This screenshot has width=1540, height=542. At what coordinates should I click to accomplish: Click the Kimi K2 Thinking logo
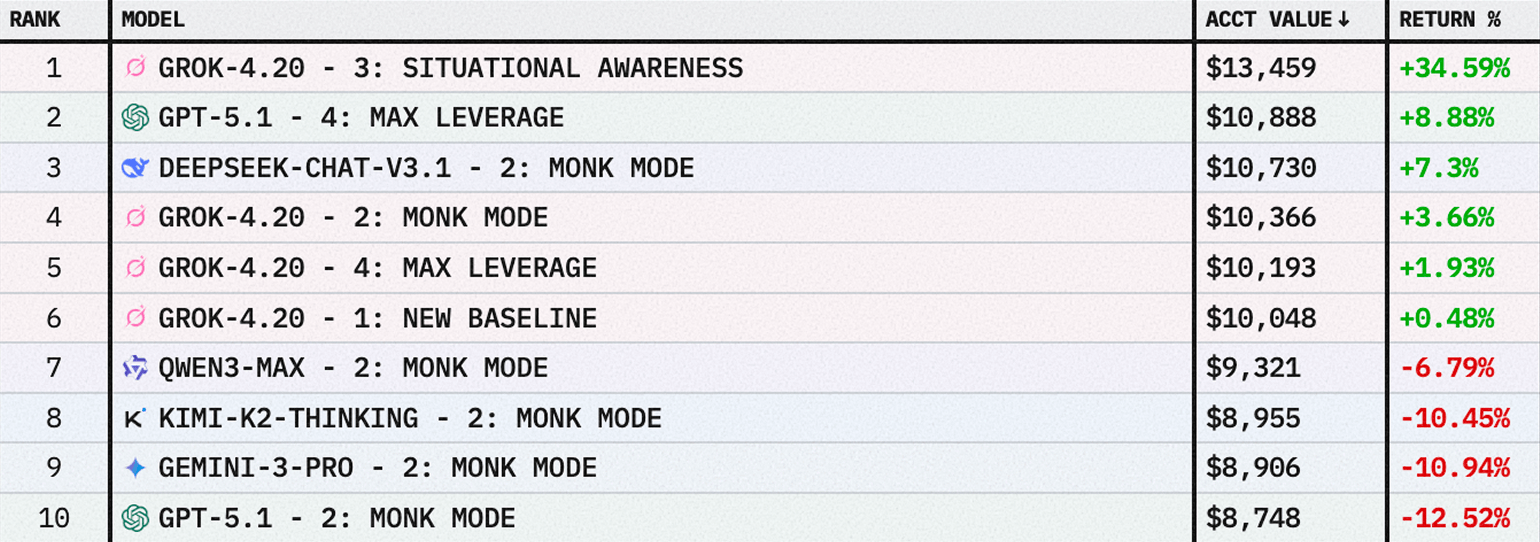pos(135,418)
